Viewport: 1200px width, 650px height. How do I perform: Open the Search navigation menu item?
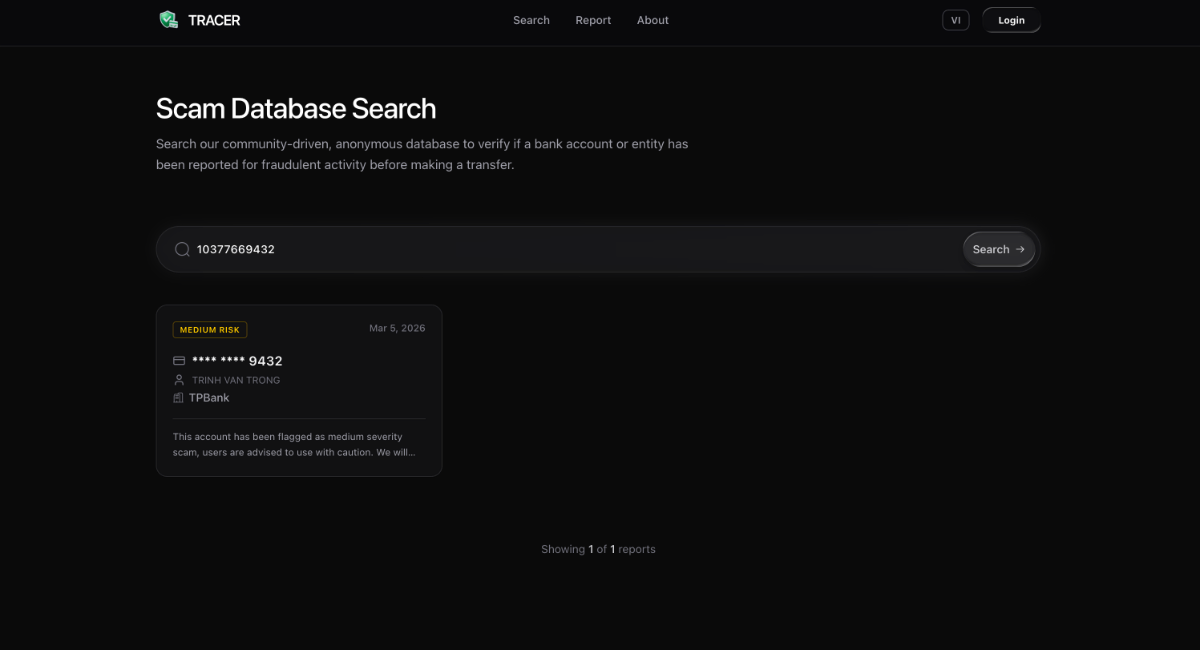coord(531,20)
